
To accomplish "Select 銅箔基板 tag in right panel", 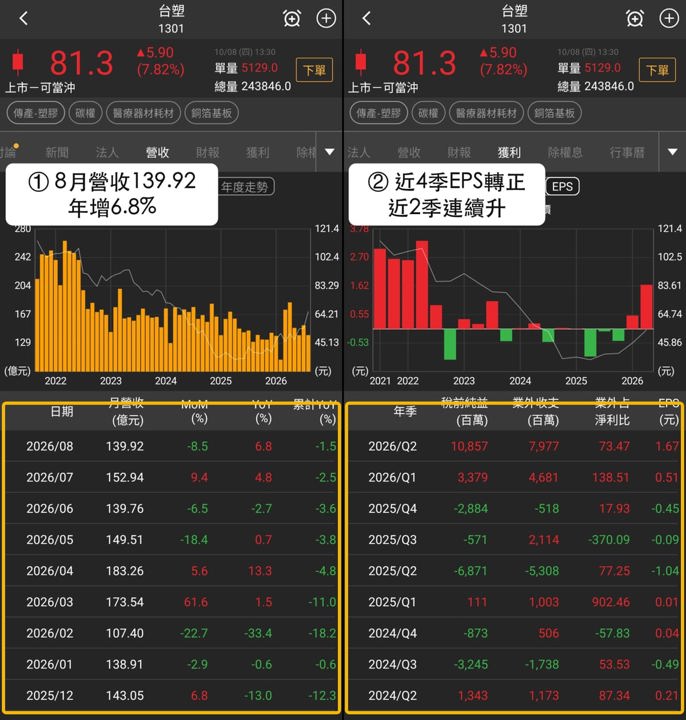I will [x=555, y=113].
